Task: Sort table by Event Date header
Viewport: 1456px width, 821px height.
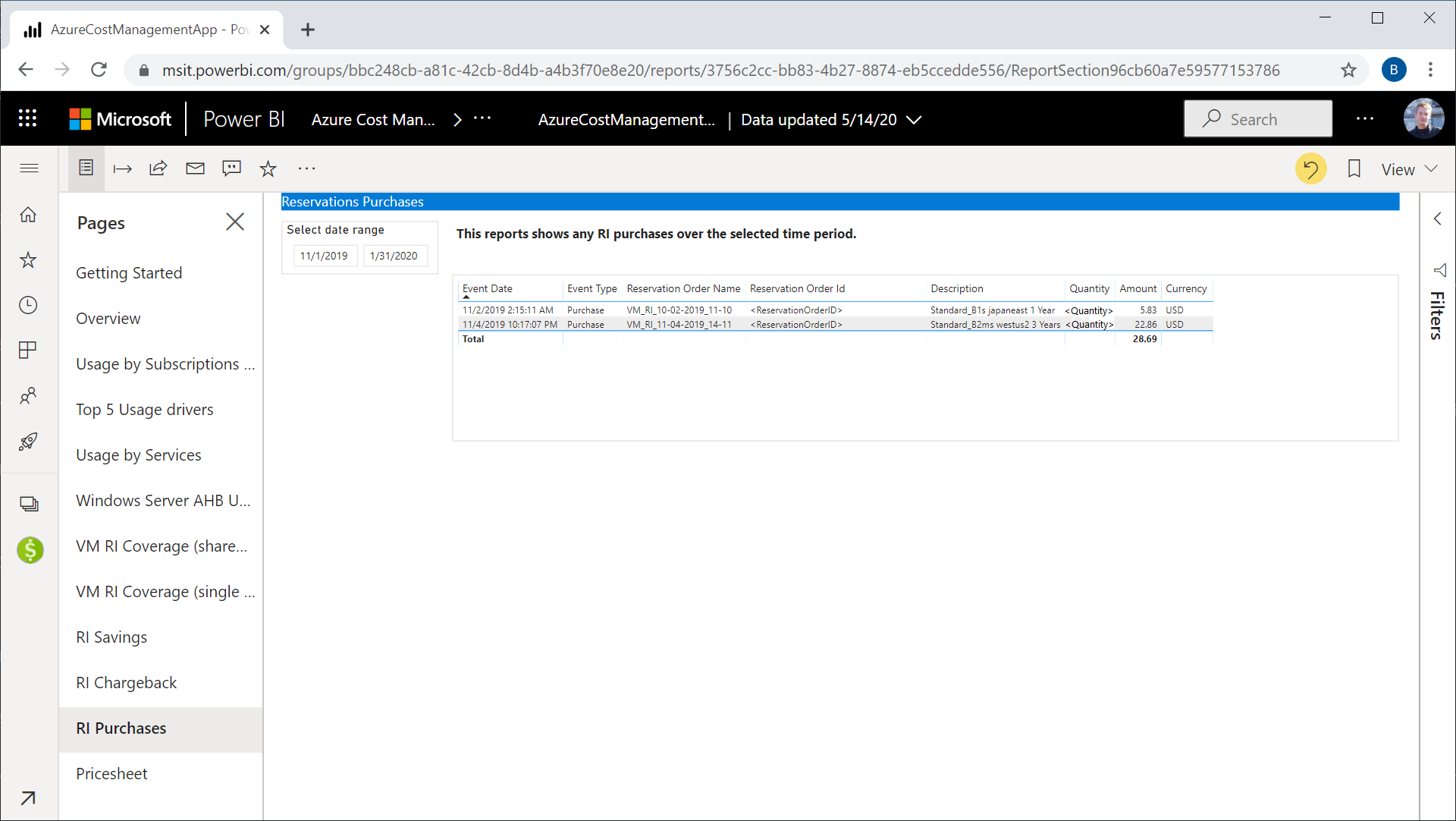Action: pos(488,288)
